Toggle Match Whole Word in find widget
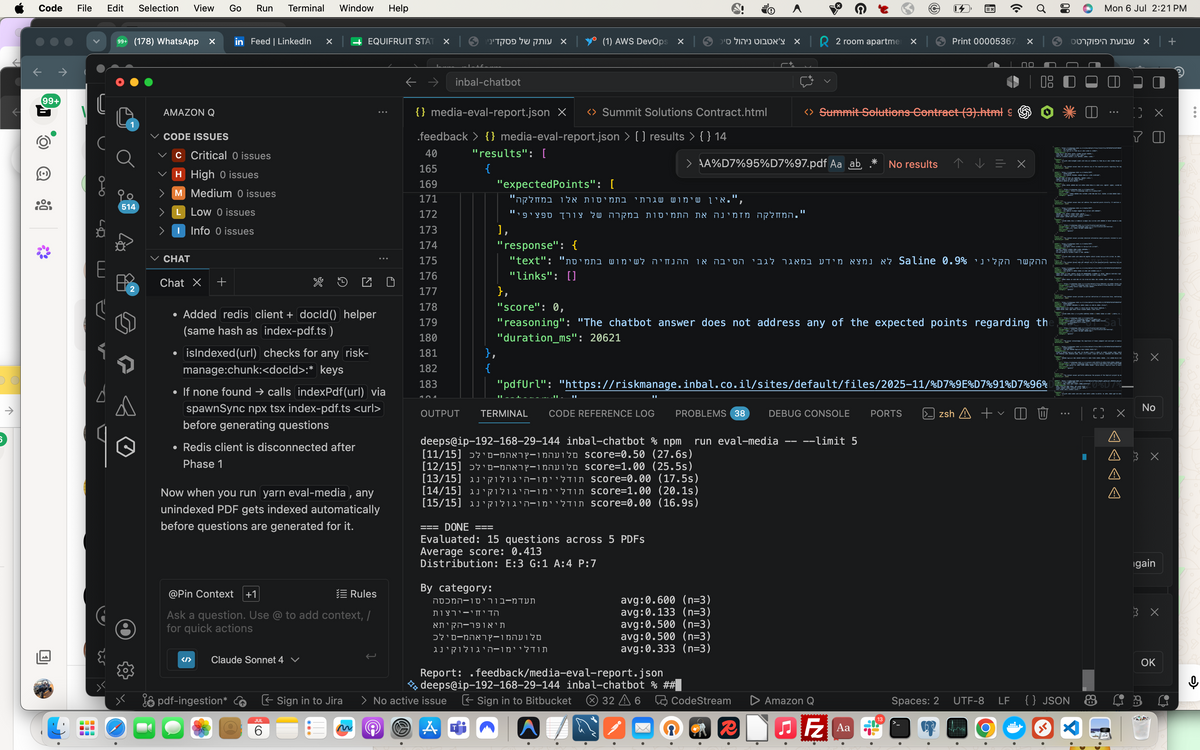 pyautogui.click(x=855, y=164)
